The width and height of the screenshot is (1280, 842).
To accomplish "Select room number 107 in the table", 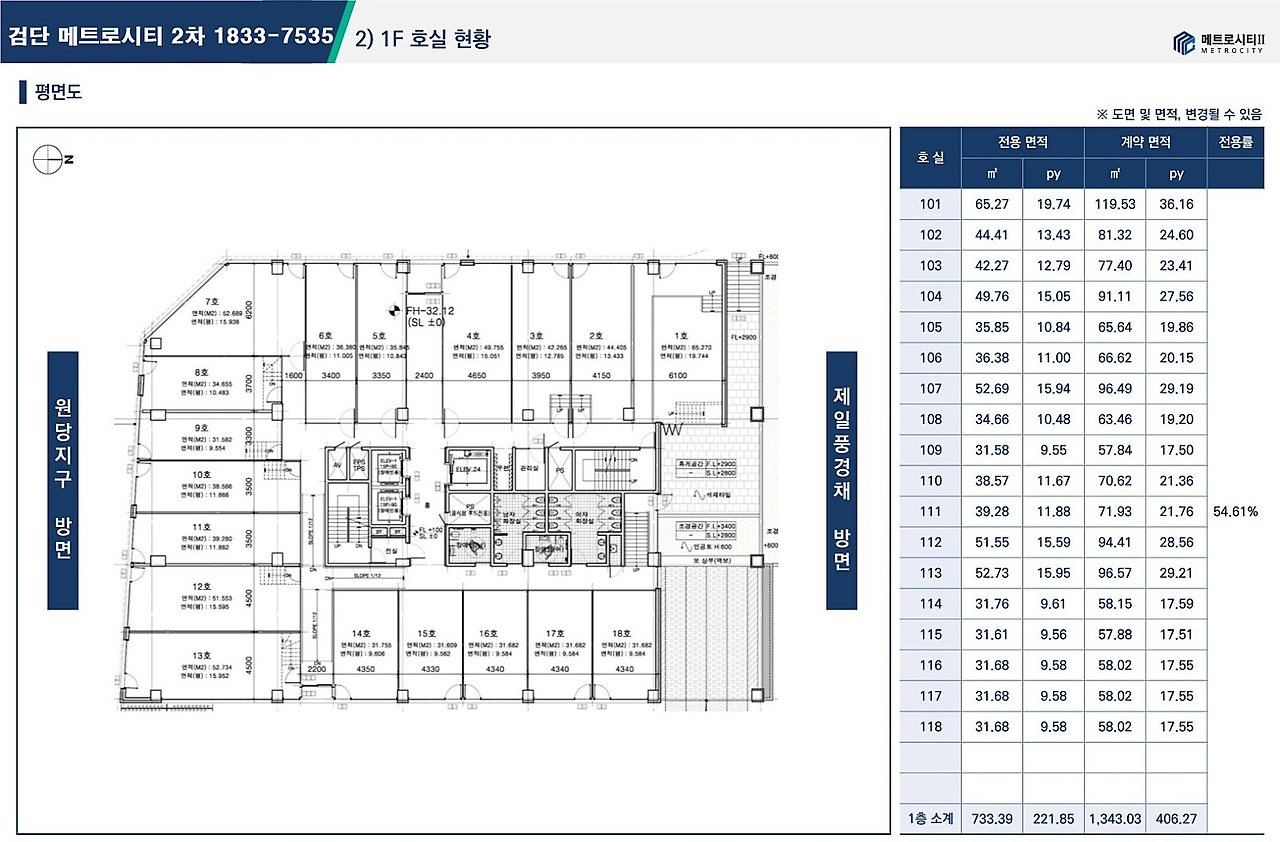I will tap(930, 389).
